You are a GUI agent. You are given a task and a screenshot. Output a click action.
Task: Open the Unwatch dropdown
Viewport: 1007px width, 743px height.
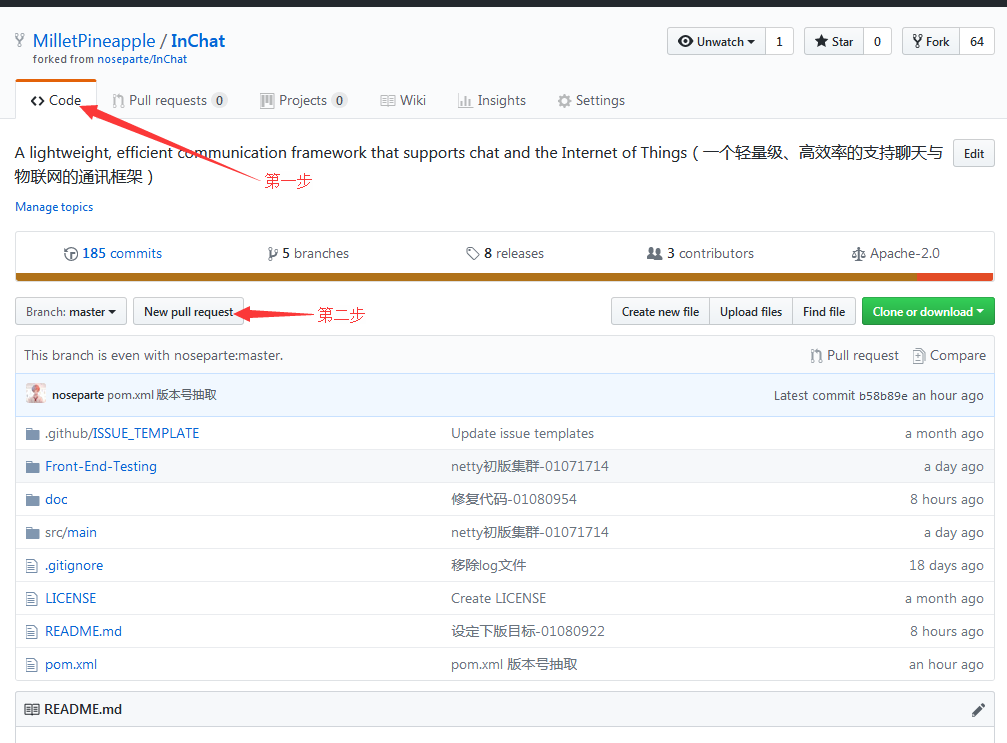tap(716, 41)
